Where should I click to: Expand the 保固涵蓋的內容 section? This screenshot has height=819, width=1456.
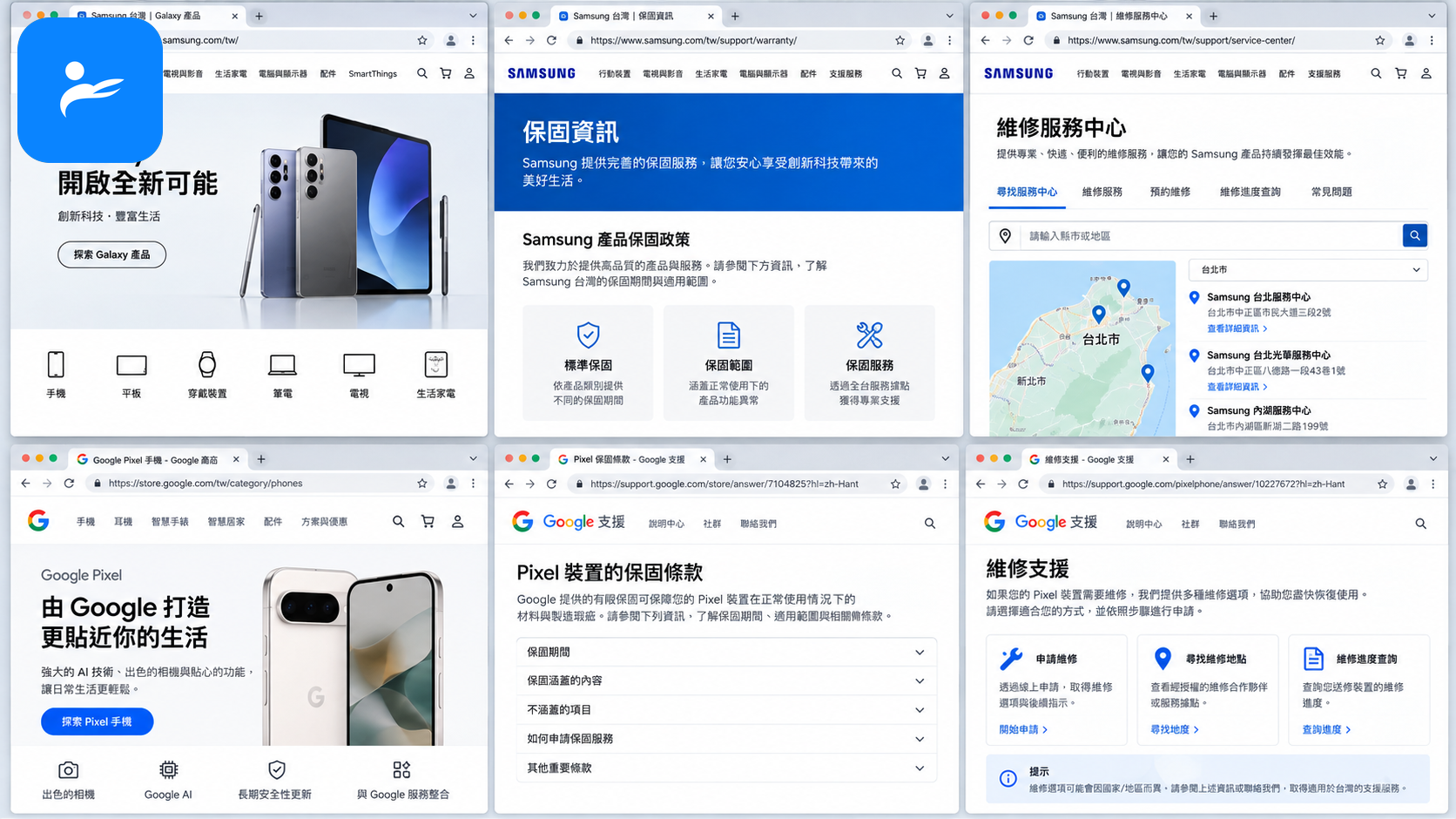pos(726,680)
